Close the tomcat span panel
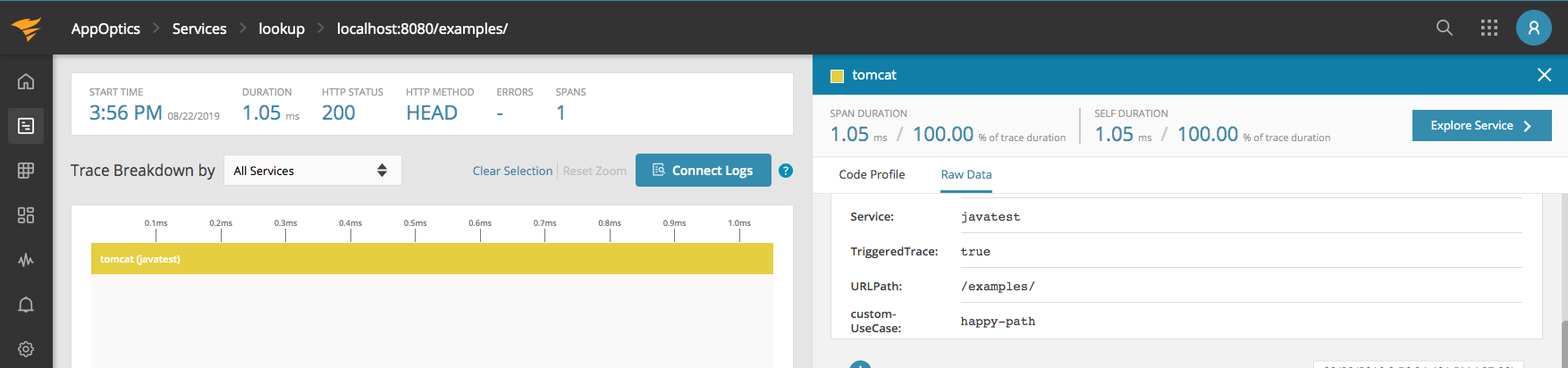Image resolution: width=1568 pixels, height=368 pixels. point(1544,75)
